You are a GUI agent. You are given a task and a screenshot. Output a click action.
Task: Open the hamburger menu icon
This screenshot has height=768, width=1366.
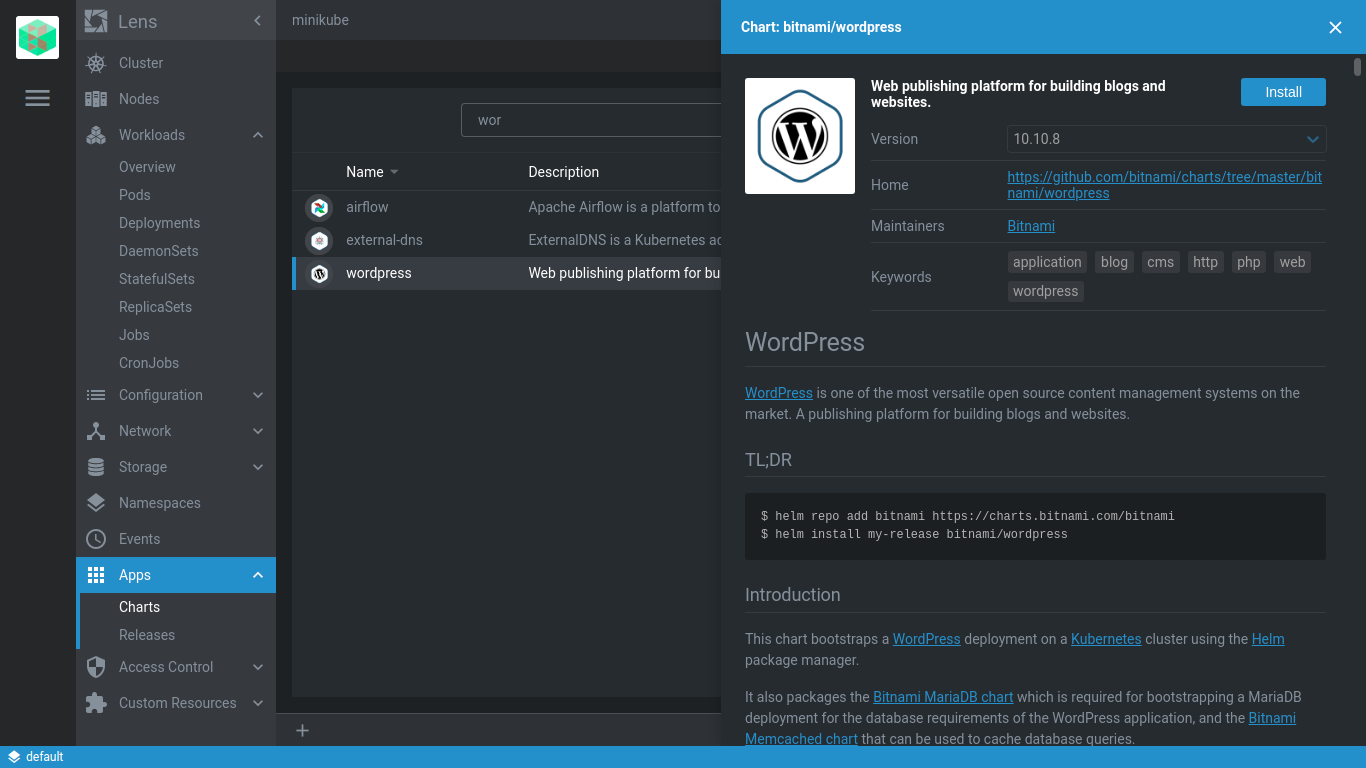(x=38, y=98)
